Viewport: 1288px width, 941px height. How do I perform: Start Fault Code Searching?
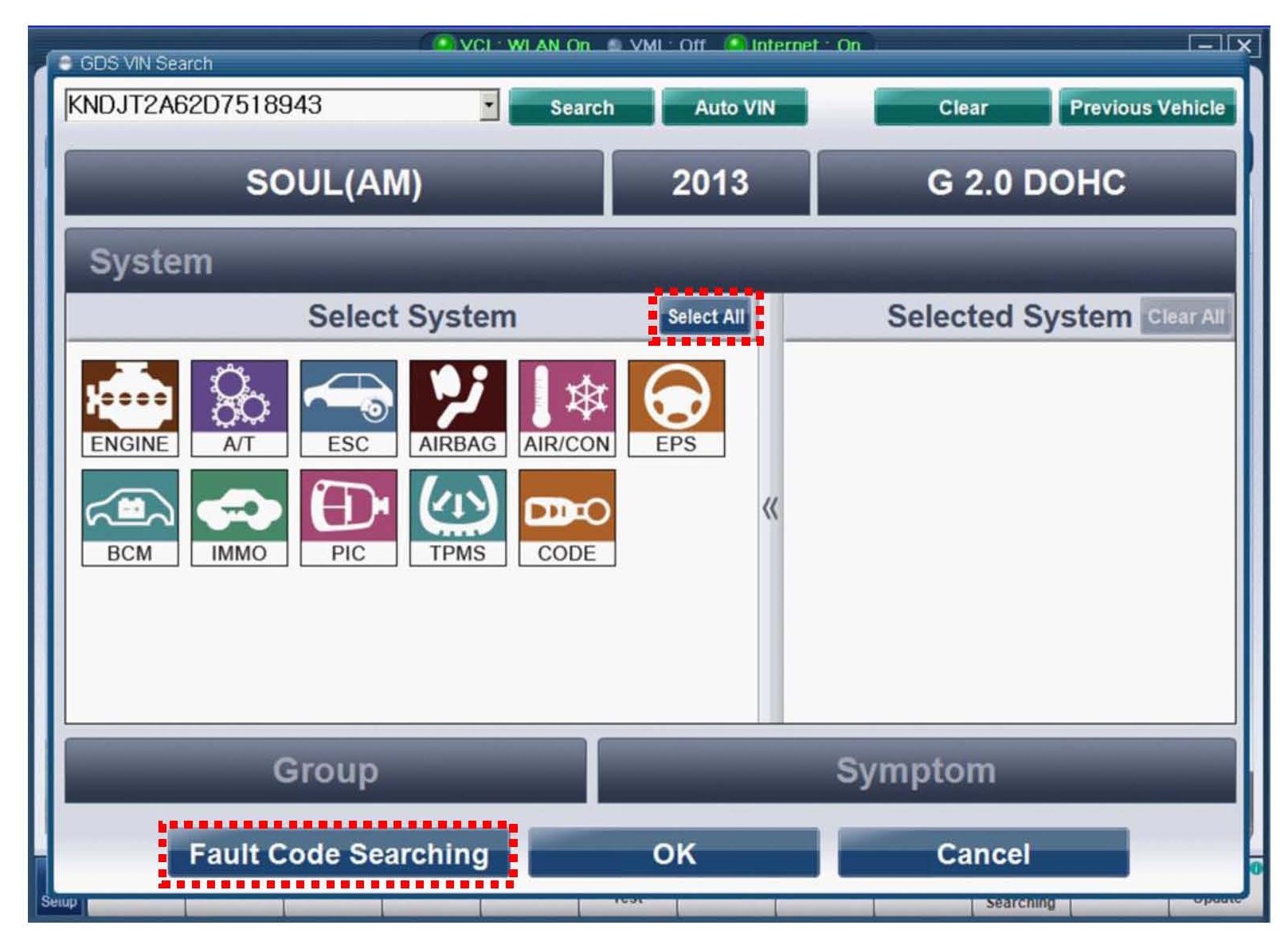(x=339, y=853)
